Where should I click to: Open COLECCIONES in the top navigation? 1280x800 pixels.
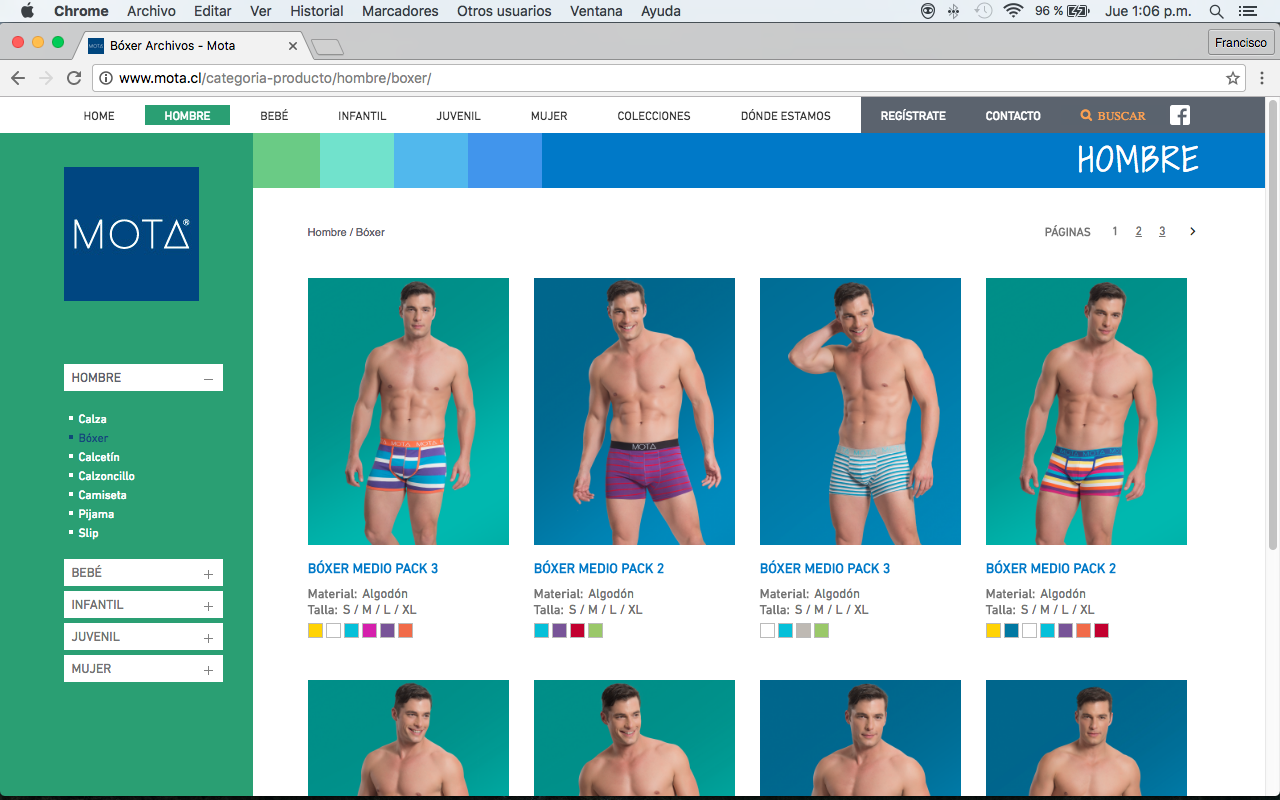pyautogui.click(x=654, y=116)
